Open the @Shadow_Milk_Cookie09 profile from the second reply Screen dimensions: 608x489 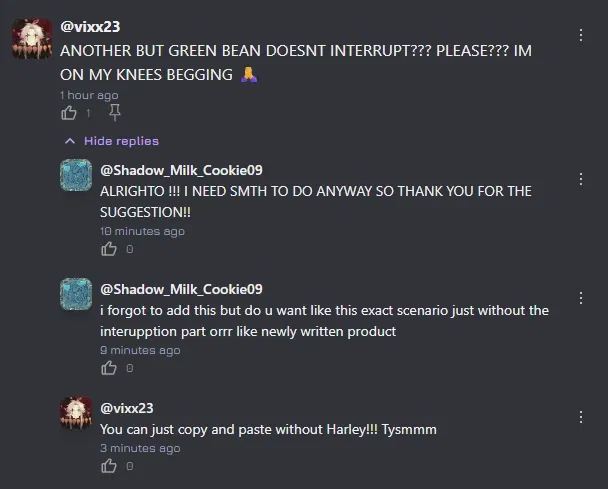point(181,289)
